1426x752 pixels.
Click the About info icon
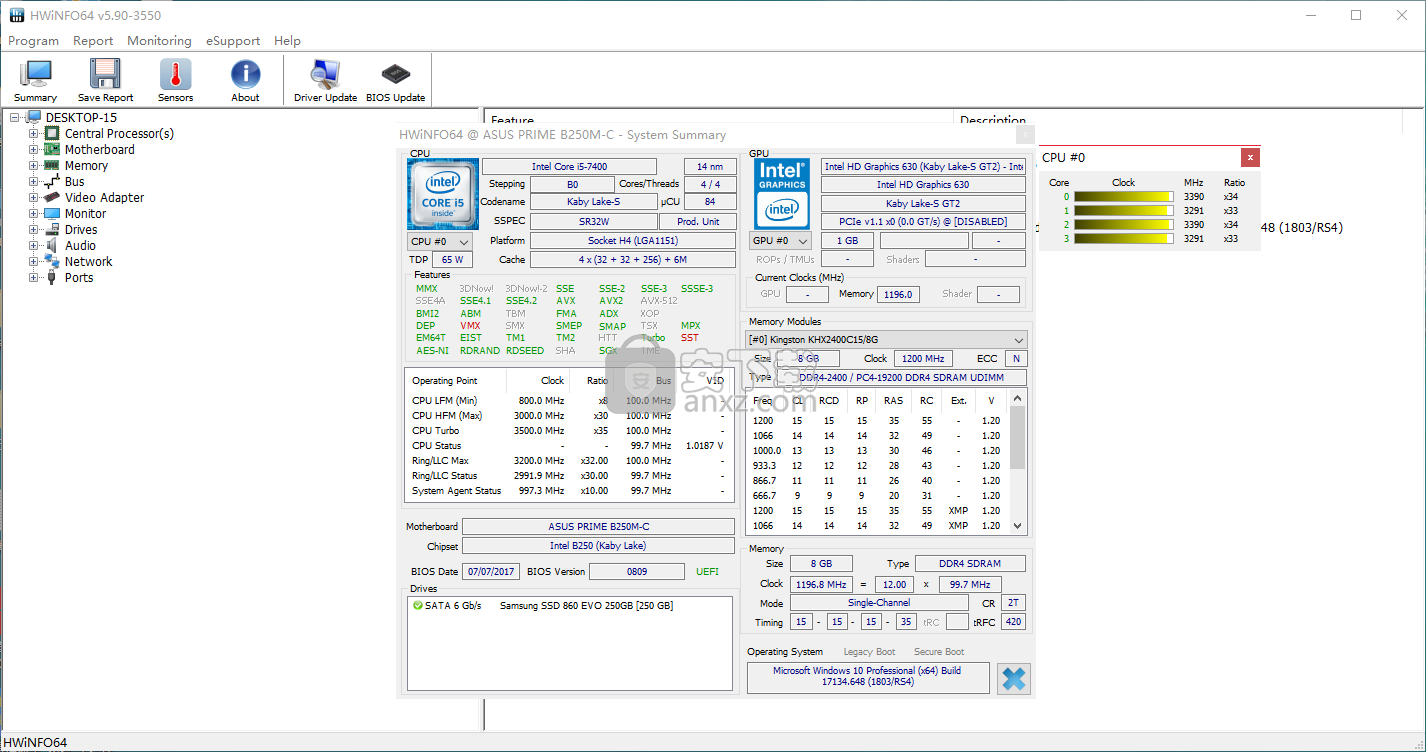(x=245, y=75)
